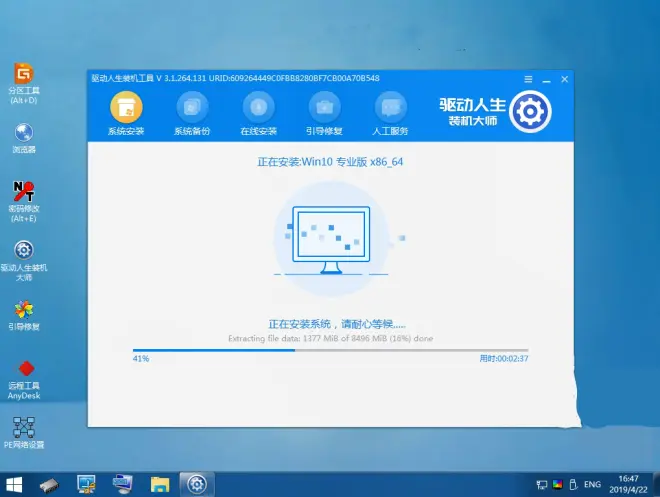Open the 引导修复 desktop icon
This screenshot has width=660, height=497.
coord(24,316)
